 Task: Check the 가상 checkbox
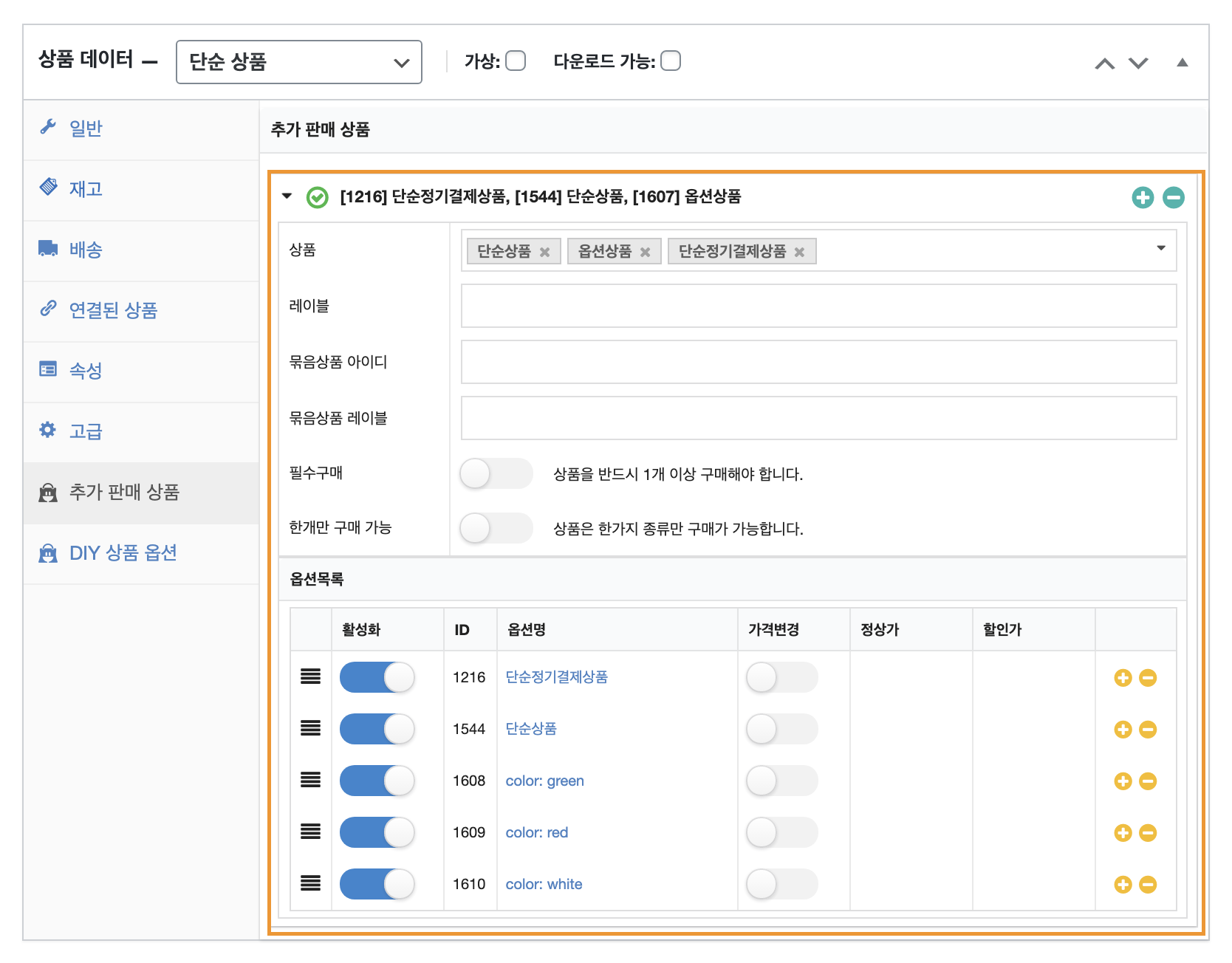pyautogui.click(x=516, y=61)
